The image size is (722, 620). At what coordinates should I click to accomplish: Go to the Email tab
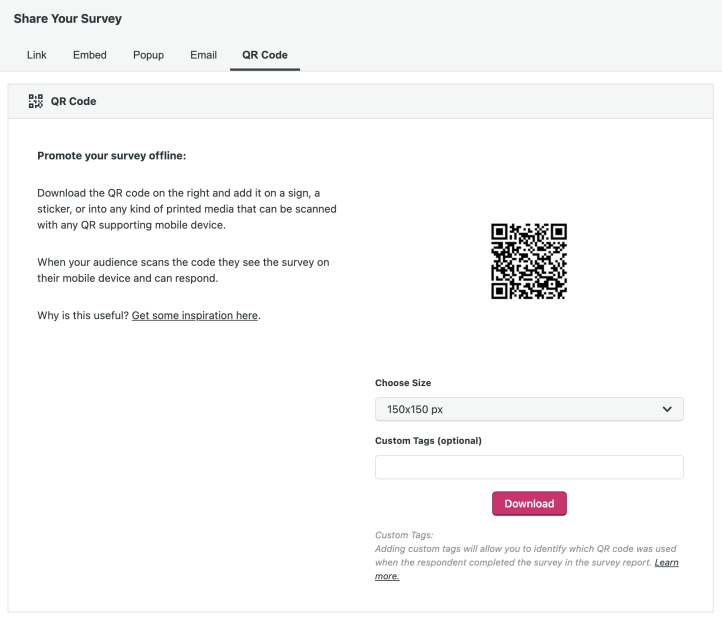tap(203, 55)
